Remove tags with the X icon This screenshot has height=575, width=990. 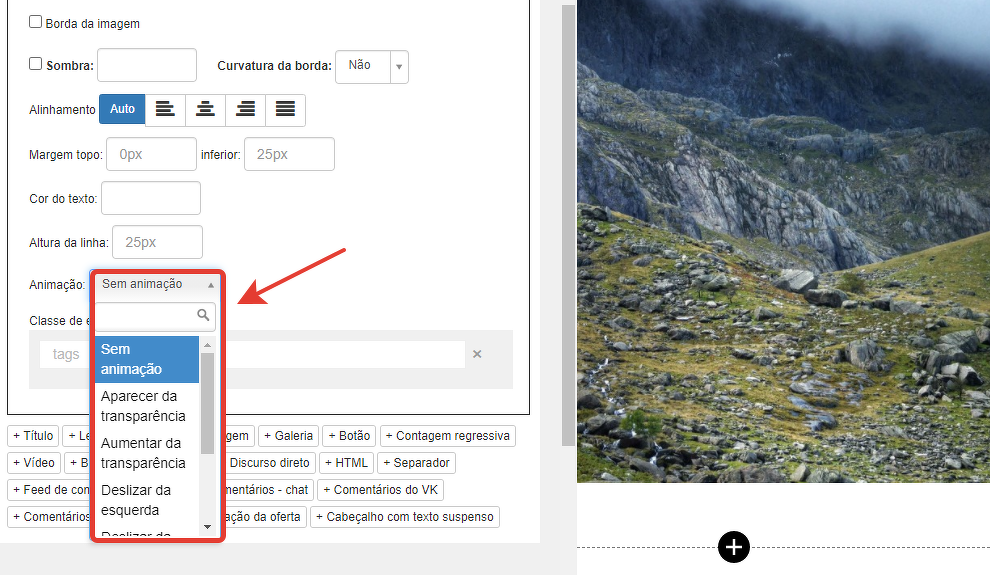click(x=477, y=354)
